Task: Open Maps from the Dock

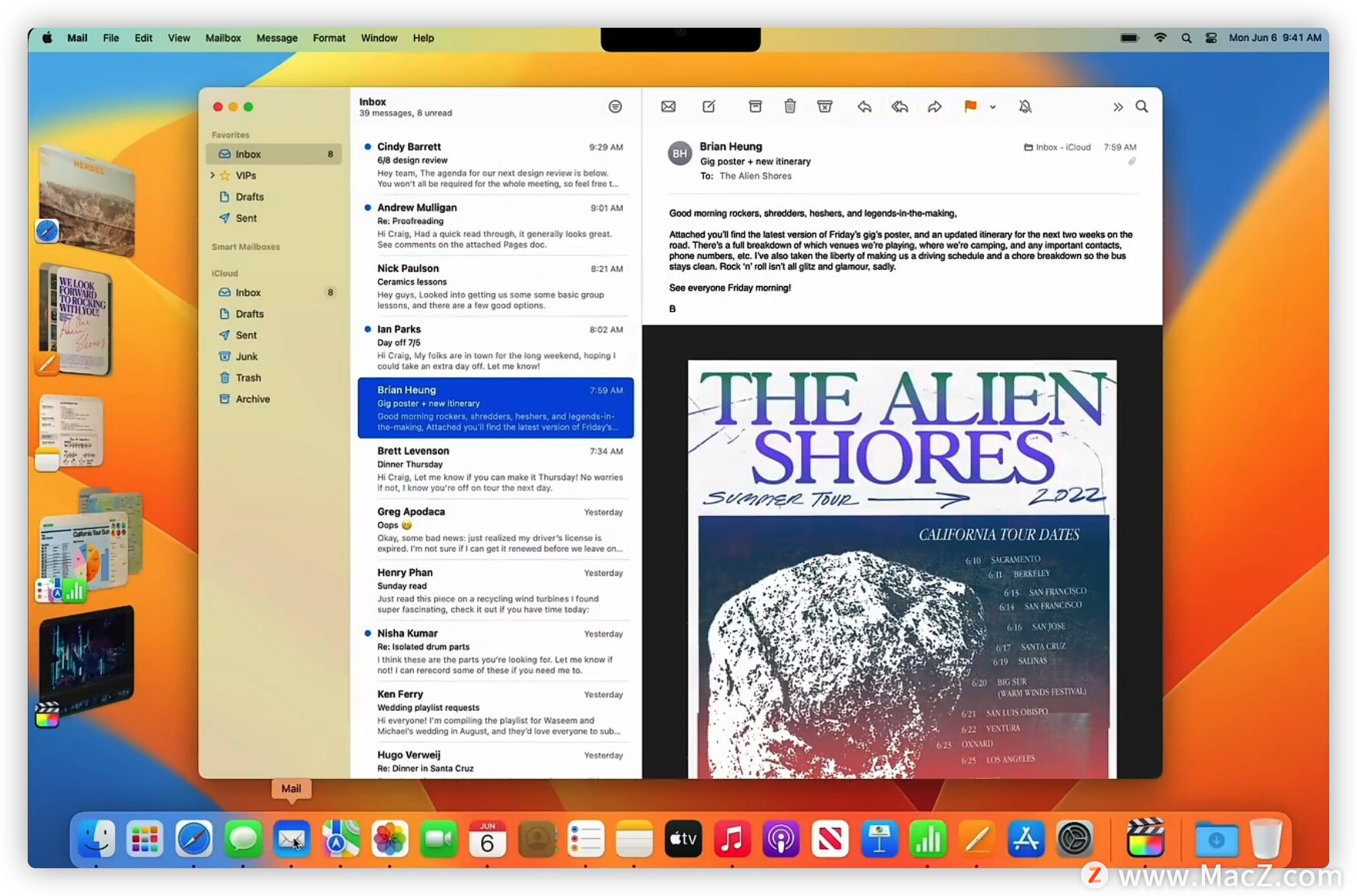Action: point(341,838)
